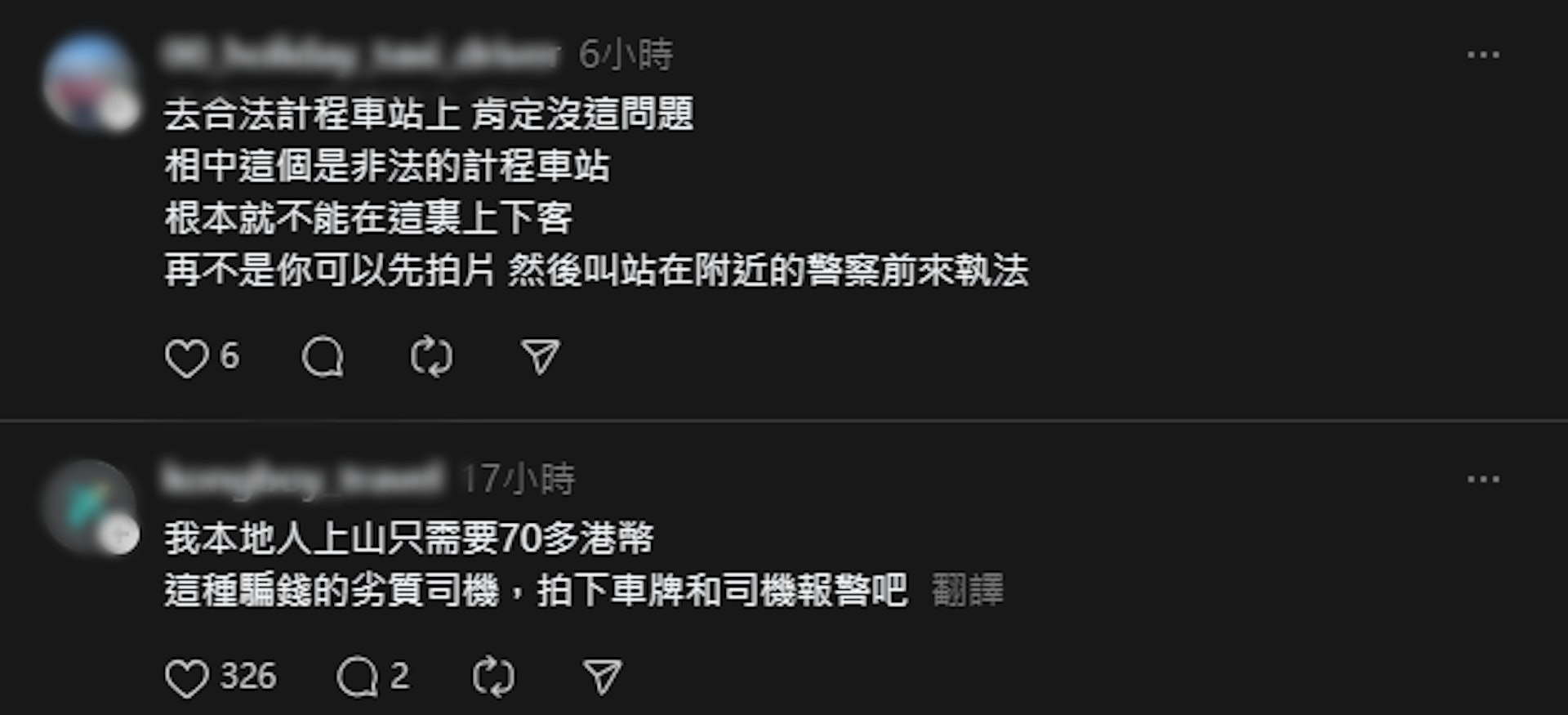Open more options for the first comment

(x=1483, y=55)
